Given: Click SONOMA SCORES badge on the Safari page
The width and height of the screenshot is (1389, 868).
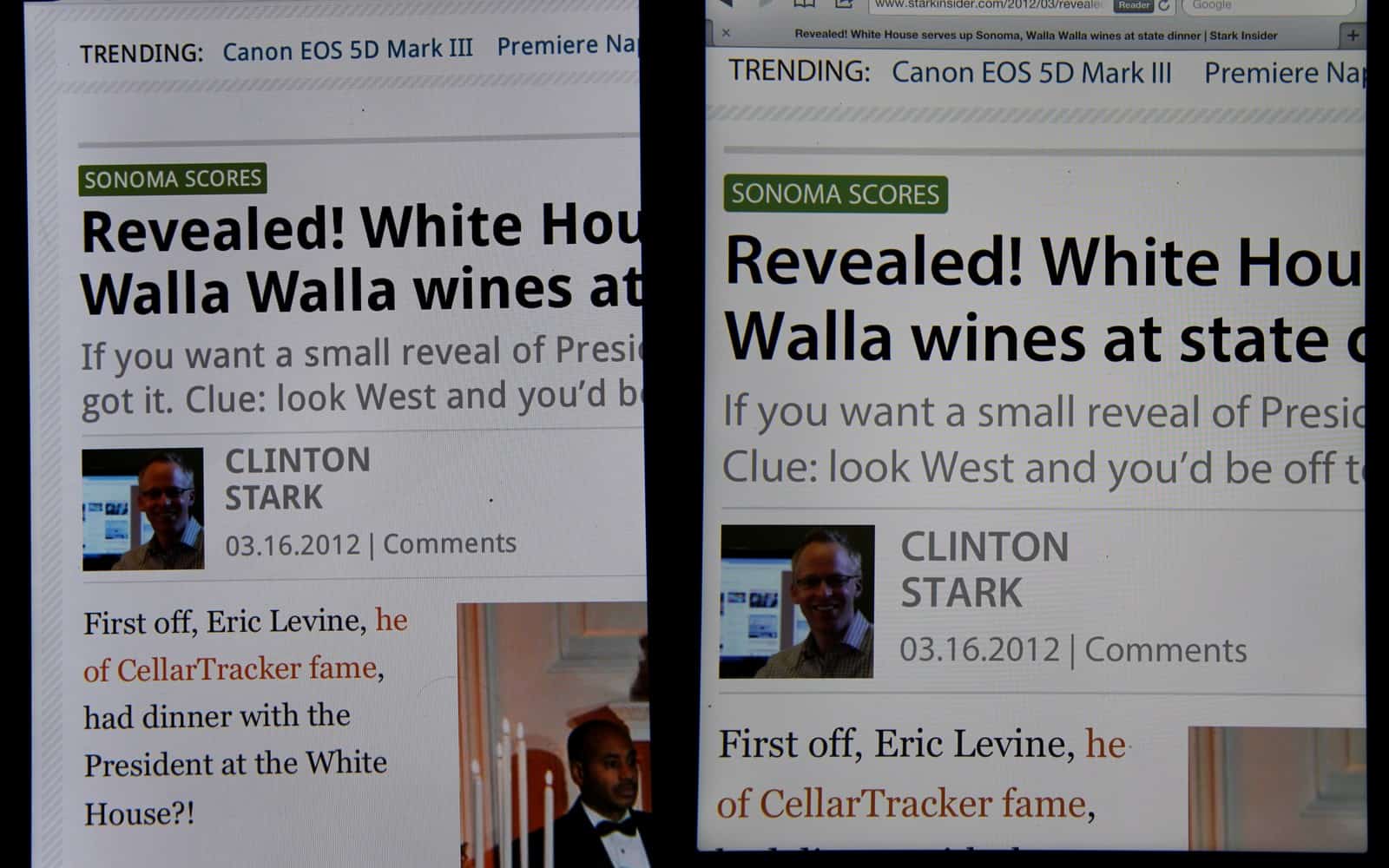Looking at the screenshot, I should pos(835,194).
